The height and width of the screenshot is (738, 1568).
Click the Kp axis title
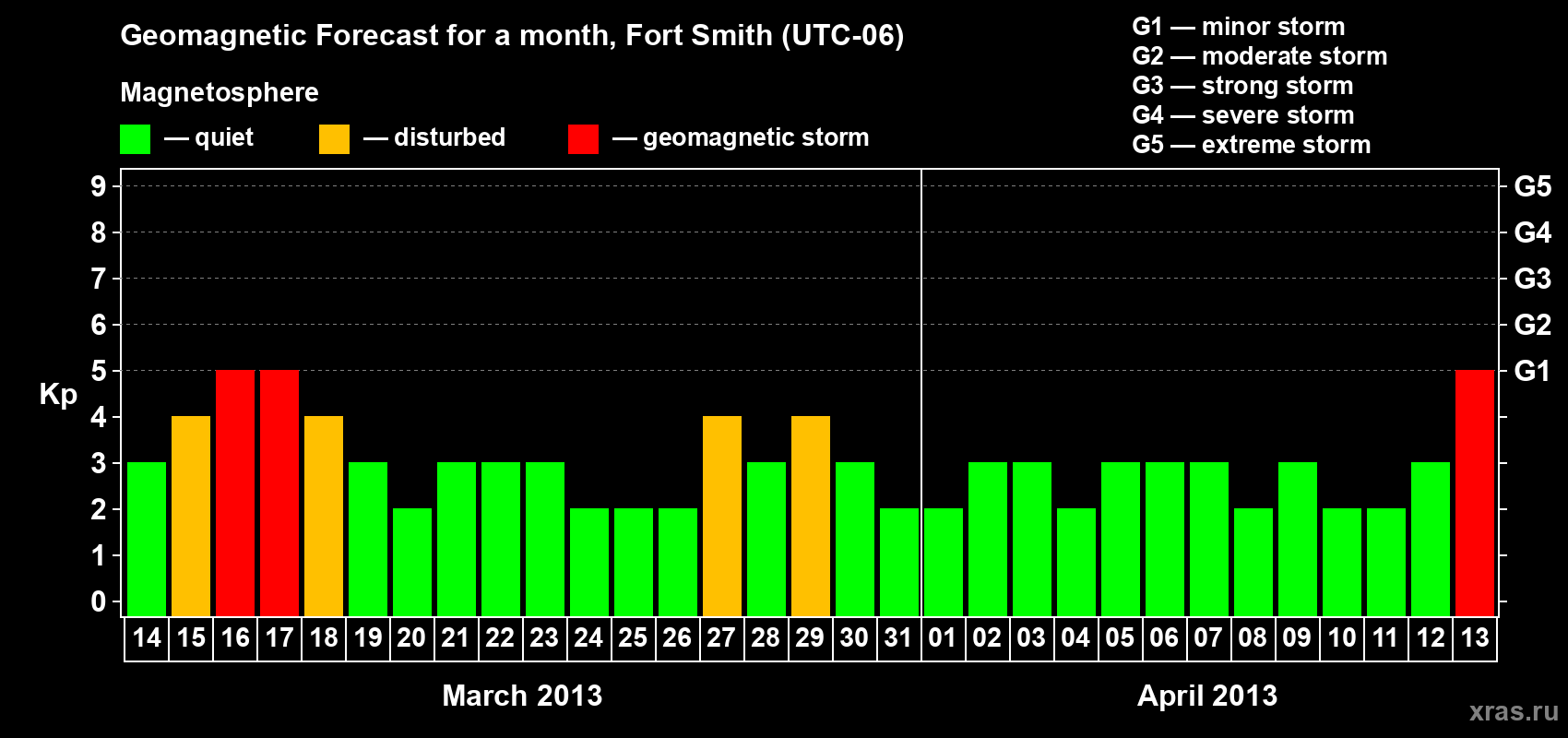click(58, 395)
